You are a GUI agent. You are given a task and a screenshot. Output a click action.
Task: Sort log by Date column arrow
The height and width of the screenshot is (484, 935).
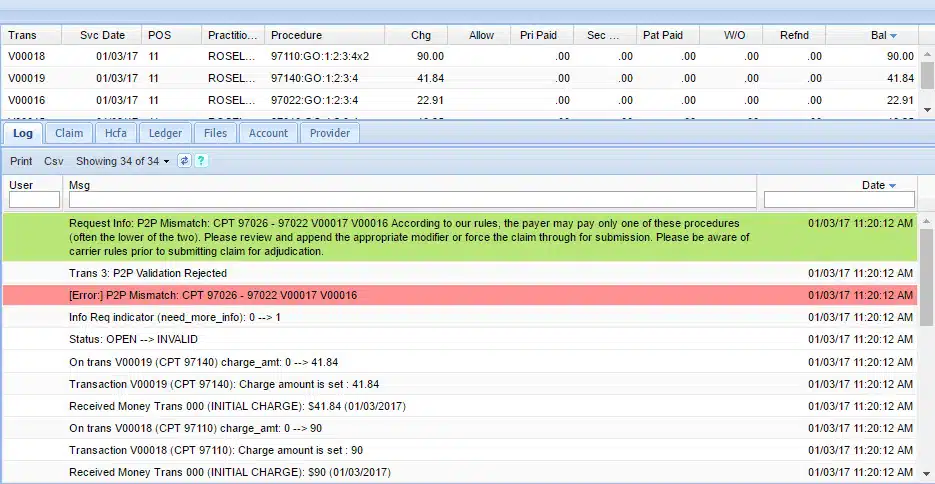pyautogui.click(x=892, y=185)
